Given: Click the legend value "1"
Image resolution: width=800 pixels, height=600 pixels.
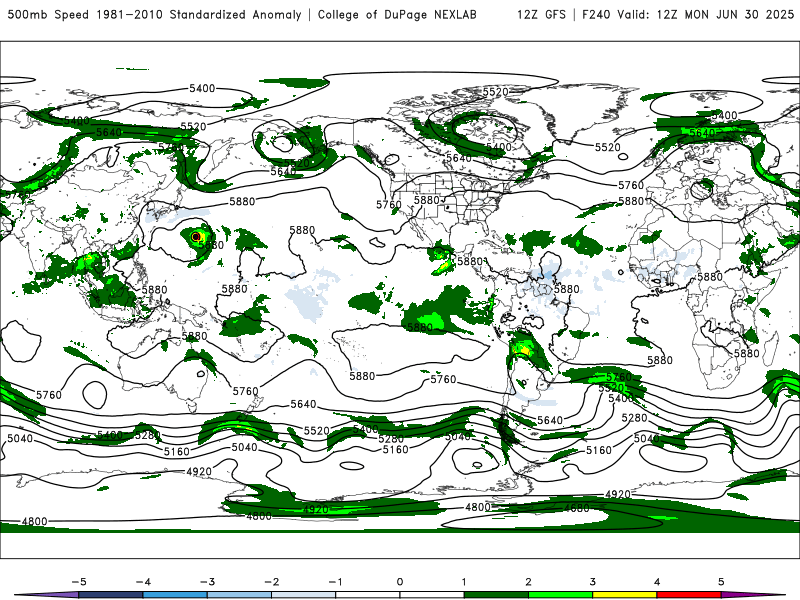Looking at the screenshot, I should 464,582.
